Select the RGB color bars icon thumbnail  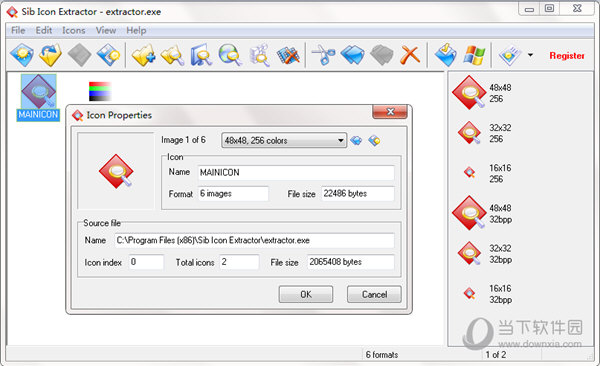pos(100,91)
